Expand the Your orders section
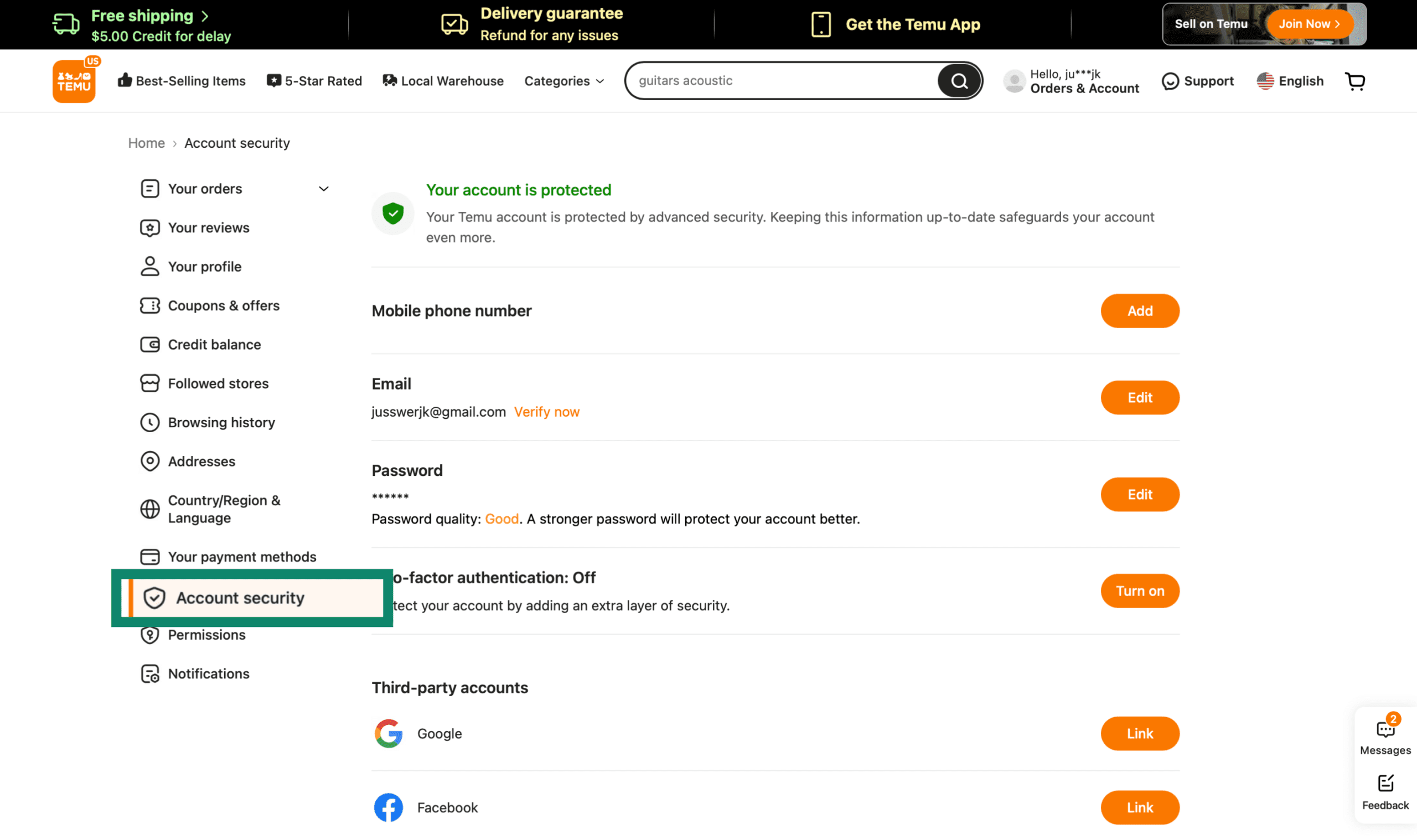1417x840 pixels. coord(323,189)
